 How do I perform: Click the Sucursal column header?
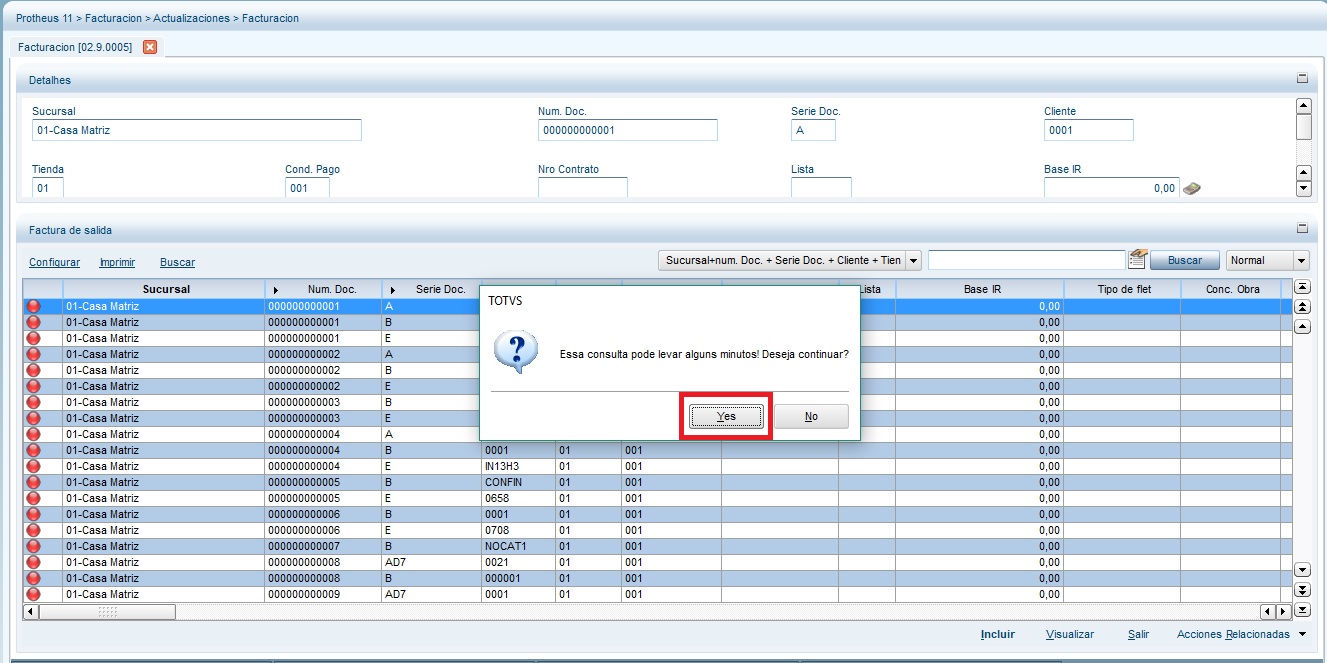164,290
